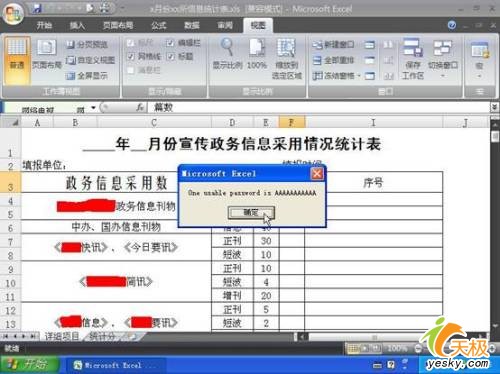Click the cell 中办、国办信息刊物
The image size is (500, 374).
(116, 227)
